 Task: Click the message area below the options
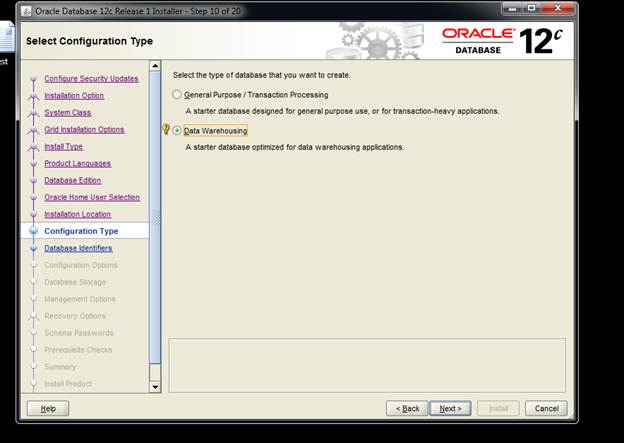coord(367,365)
